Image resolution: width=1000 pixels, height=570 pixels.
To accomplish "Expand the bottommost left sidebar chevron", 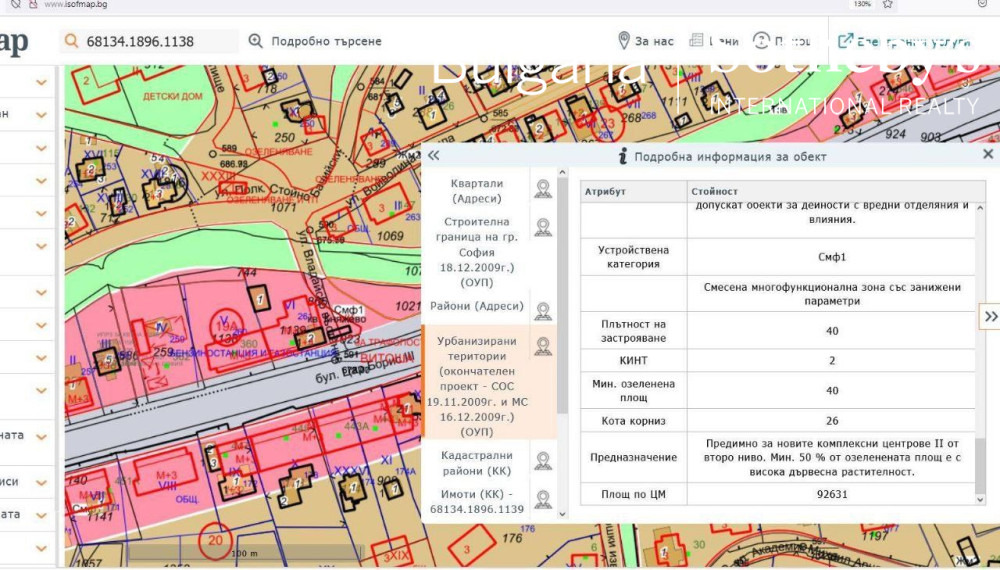I will [x=41, y=548].
